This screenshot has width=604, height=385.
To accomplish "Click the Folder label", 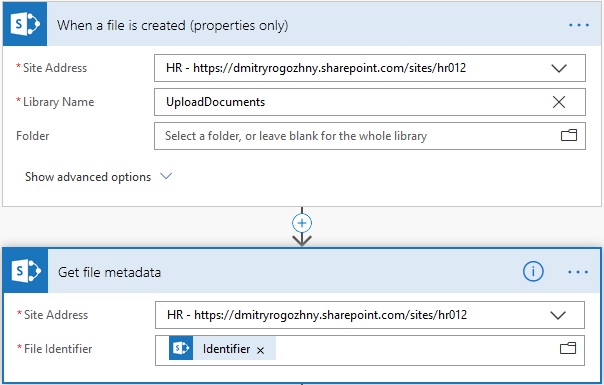I will (x=33, y=136).
